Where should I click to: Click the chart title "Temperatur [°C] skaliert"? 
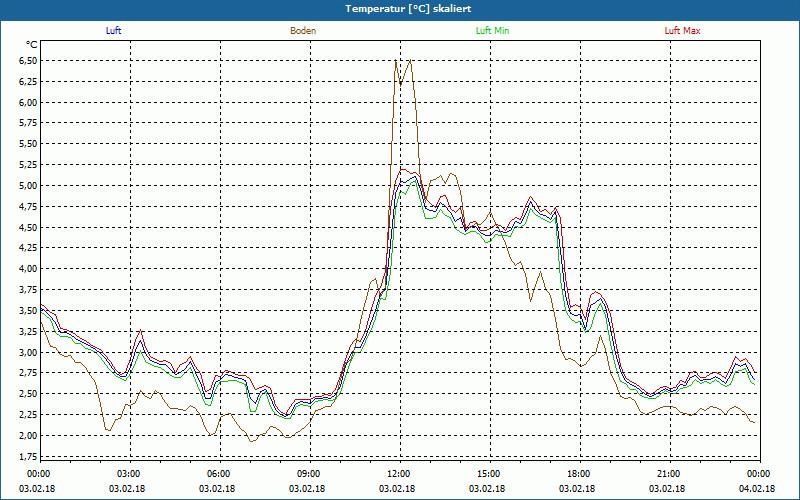[400, 8]
